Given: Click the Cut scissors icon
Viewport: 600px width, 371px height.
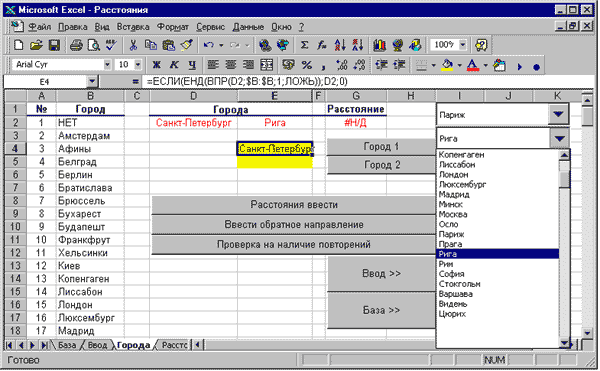Looking at the screenshot, I should 133,45.
